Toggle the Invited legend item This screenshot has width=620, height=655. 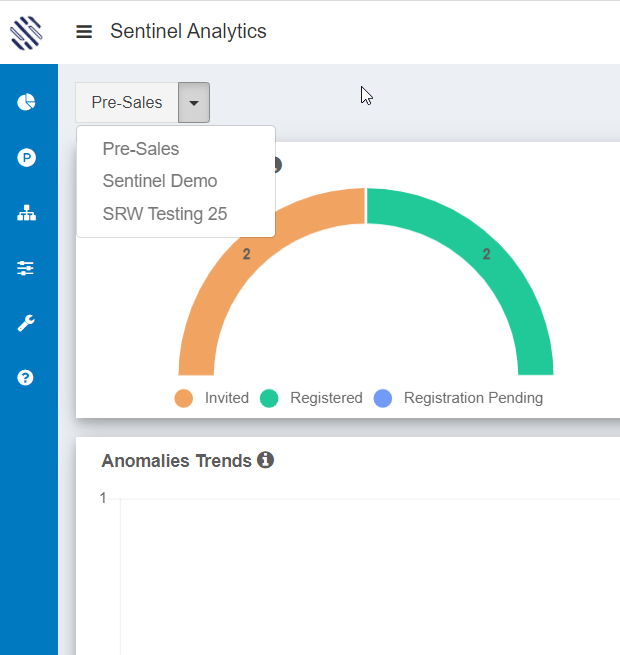[212, 398]
